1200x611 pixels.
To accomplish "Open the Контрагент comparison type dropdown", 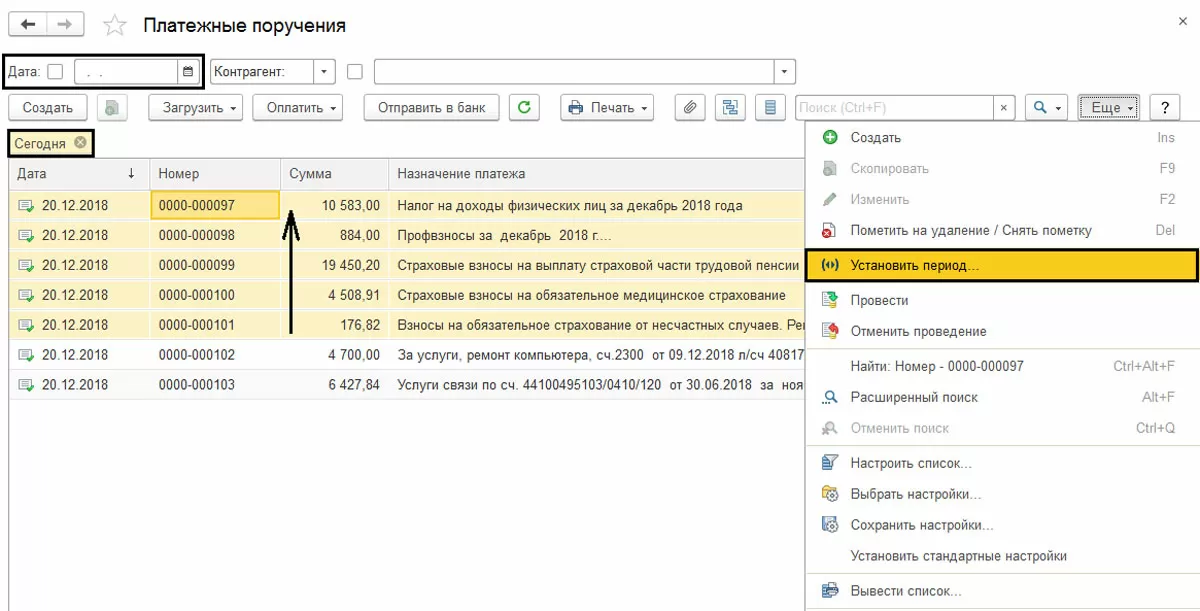I will point(324,72).
